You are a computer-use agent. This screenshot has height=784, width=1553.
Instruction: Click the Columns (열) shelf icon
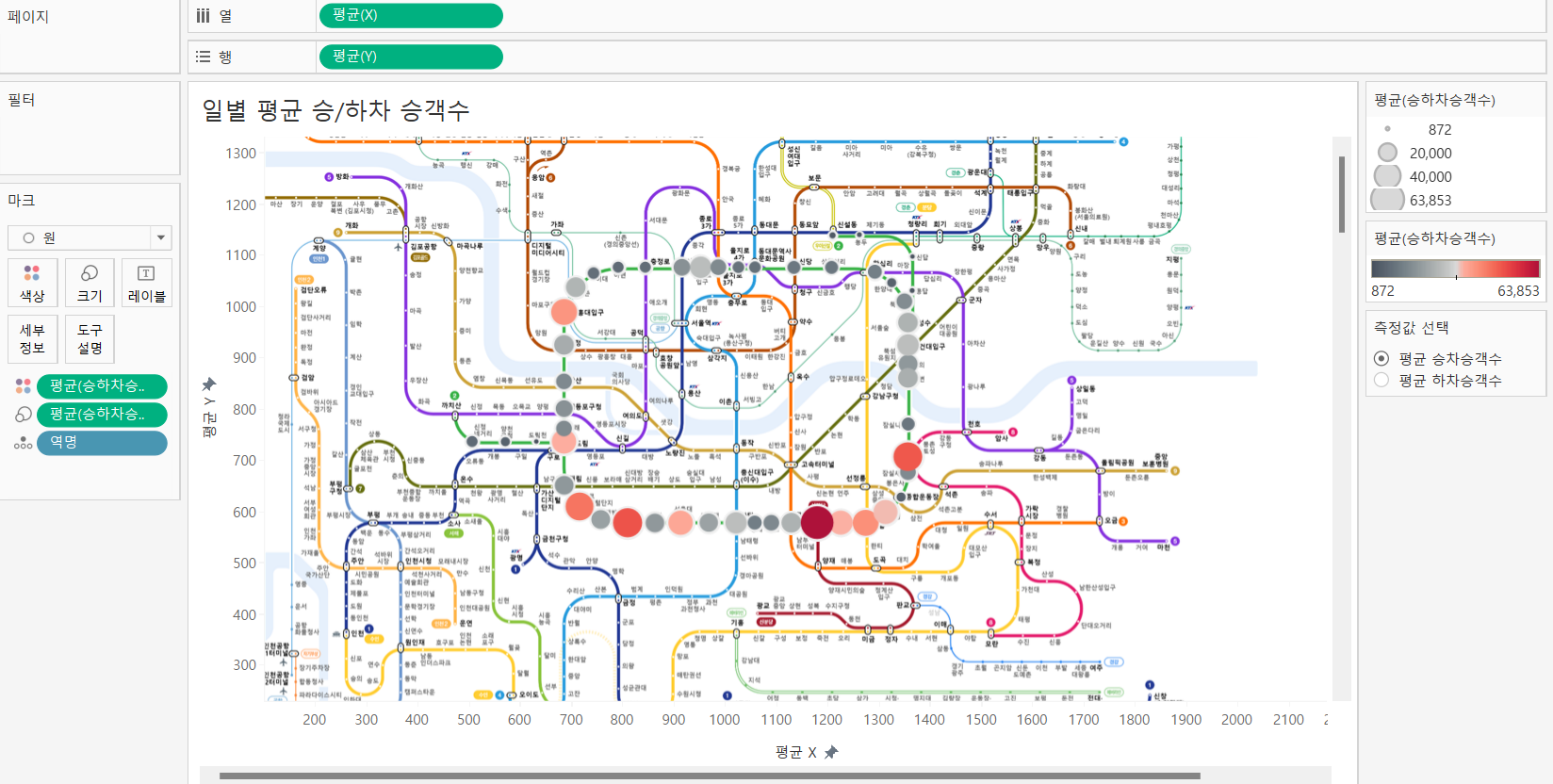click(203, 16)
